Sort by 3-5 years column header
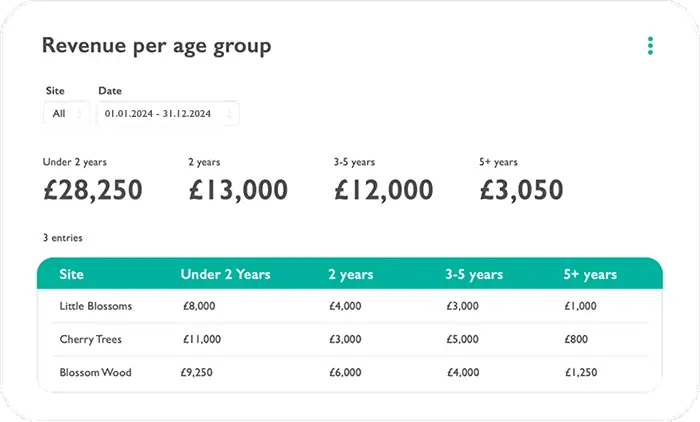 click(x=475, y=274)
